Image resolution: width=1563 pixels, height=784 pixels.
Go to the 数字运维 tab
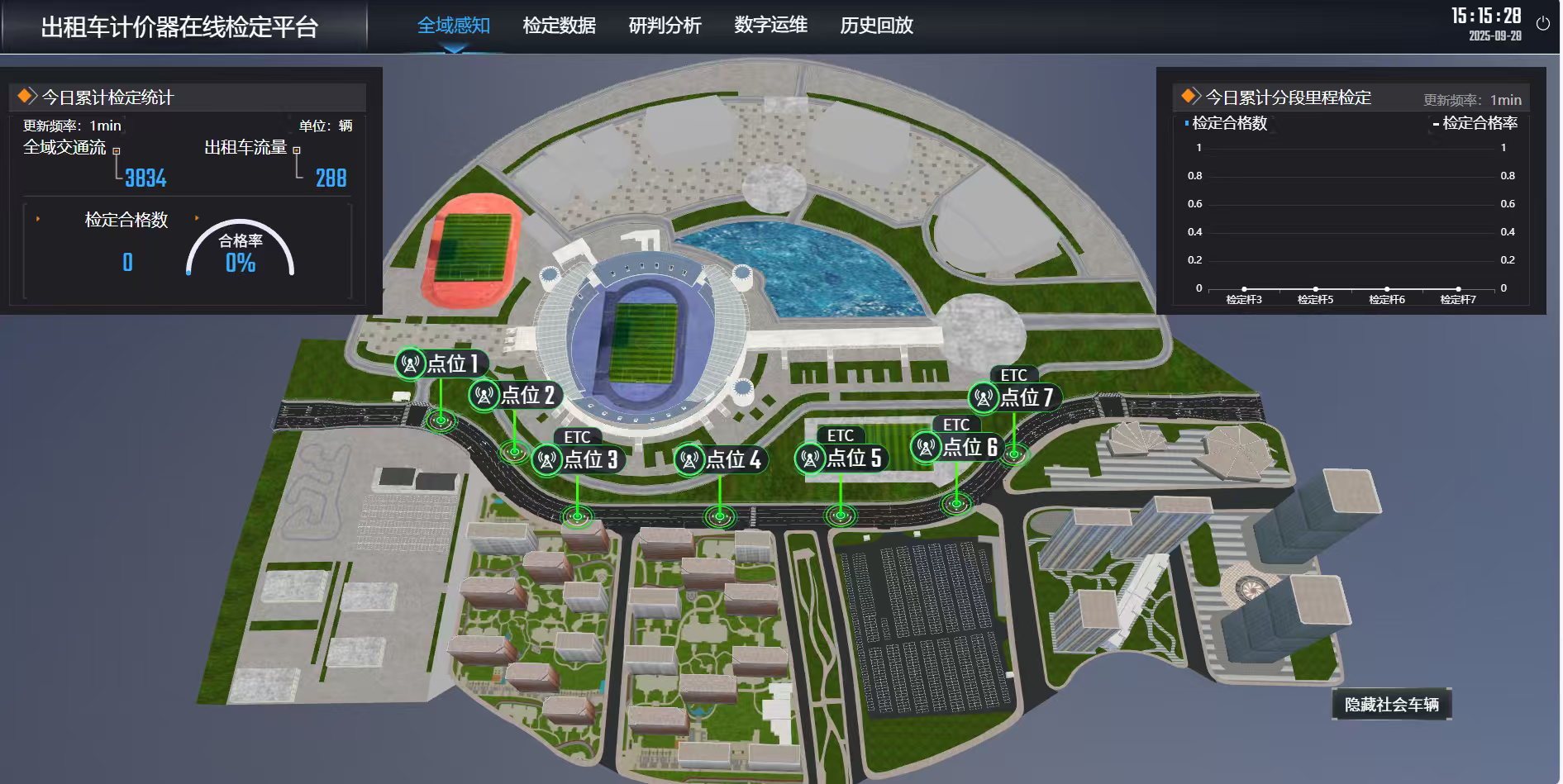pyautogui.click(x=771, y=26)
